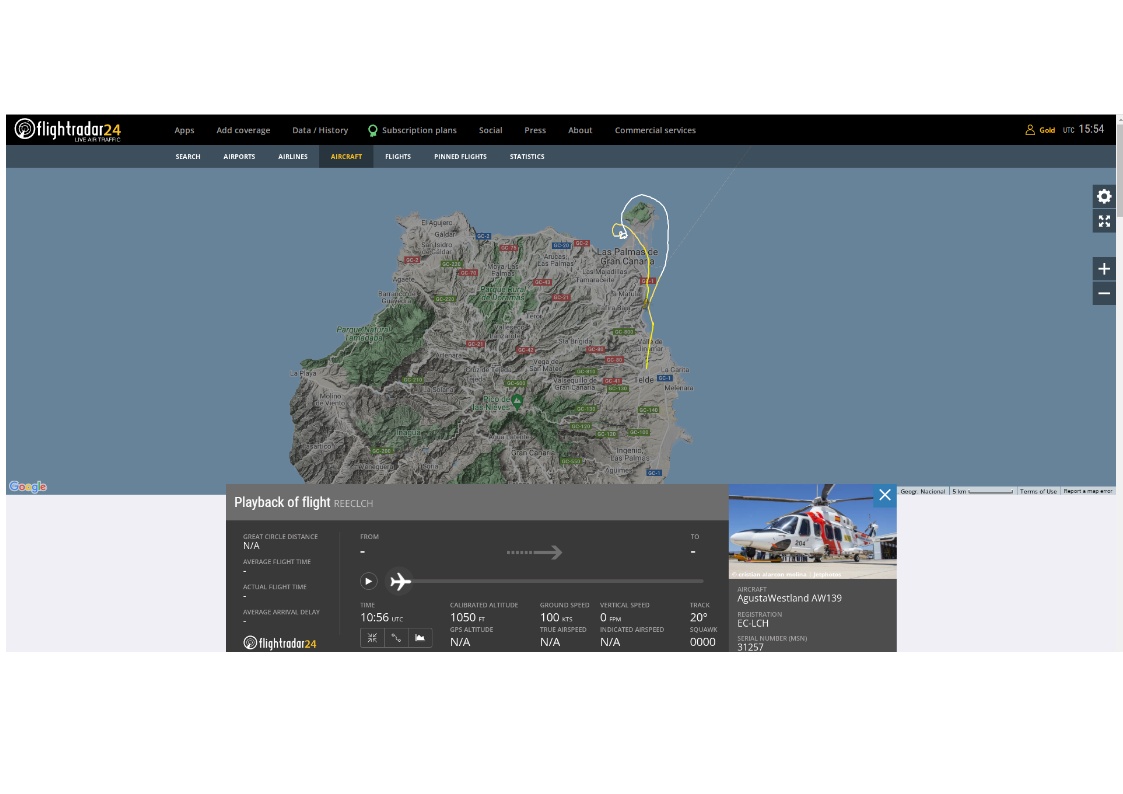Click the EC-LCH registration text
This screenshot has width=1123, height=794.
tap(753, 624)
